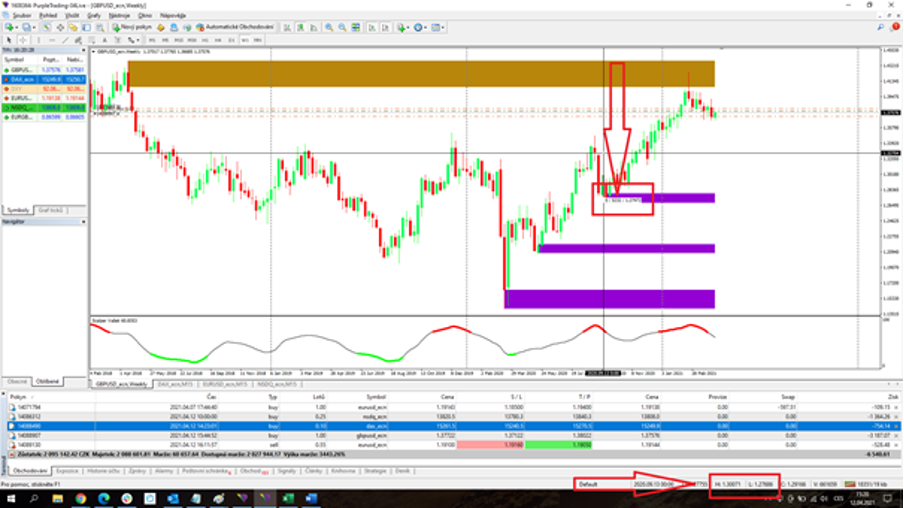Select the crosshair tool
This screenshot has height=508, width=904.
point(23,40)
